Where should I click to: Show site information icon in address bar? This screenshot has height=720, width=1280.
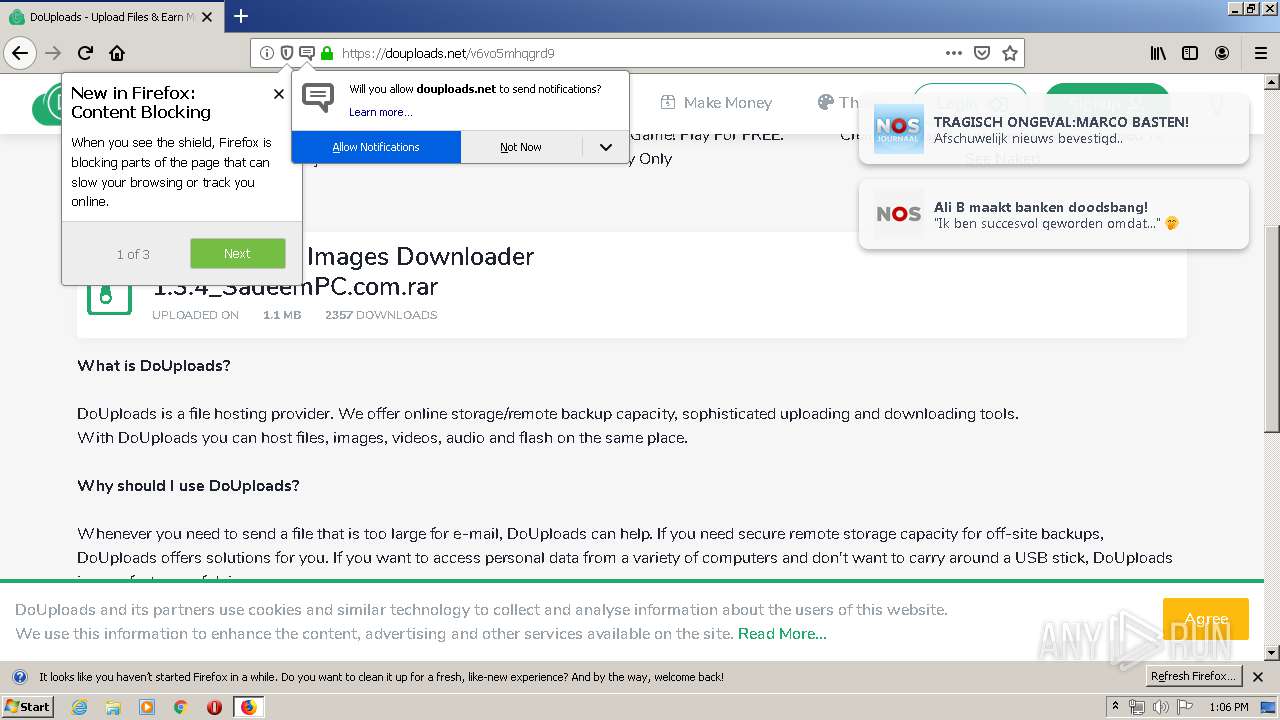[x=267, y=53]
